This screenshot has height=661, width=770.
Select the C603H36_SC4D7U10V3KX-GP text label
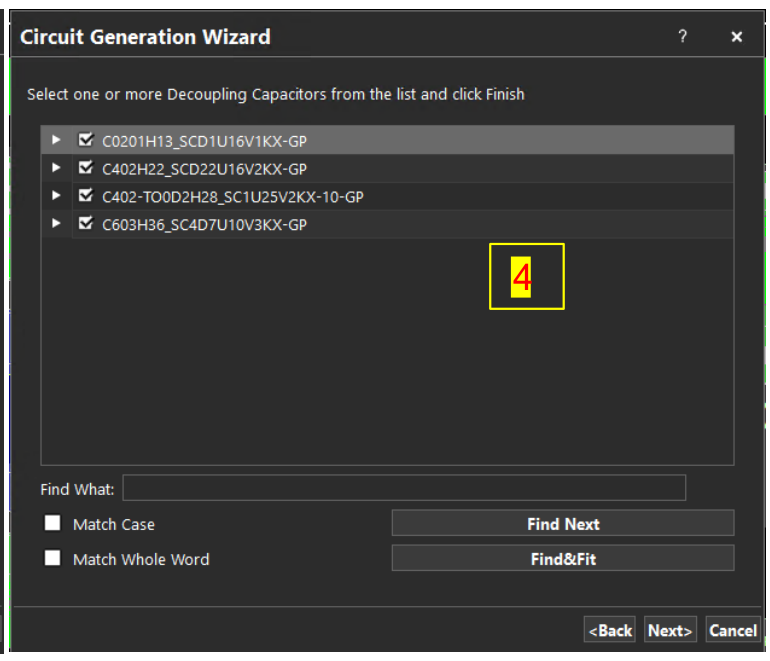[204, 225]
